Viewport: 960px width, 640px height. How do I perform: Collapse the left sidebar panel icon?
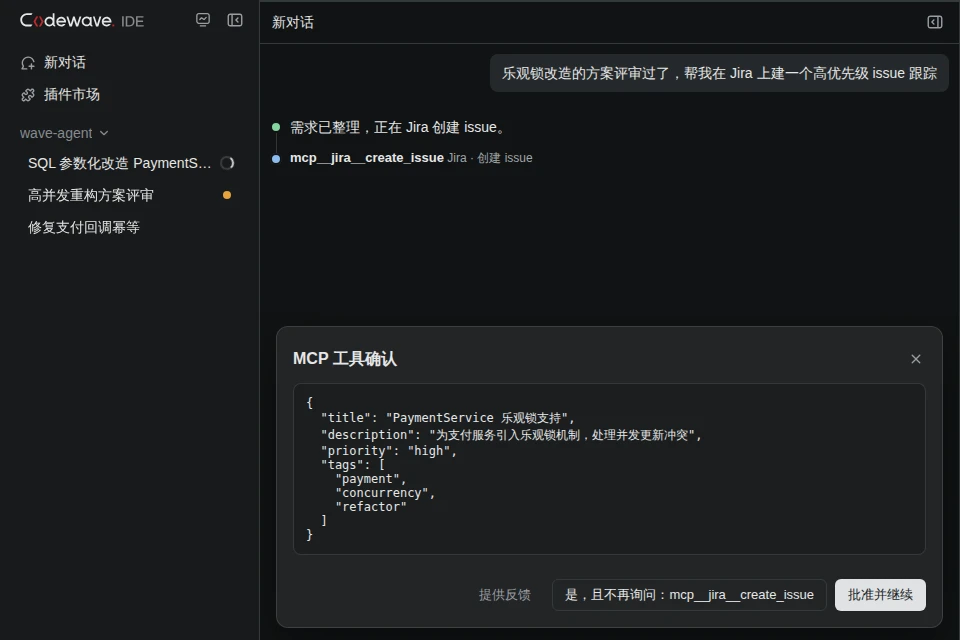pyautogui.click(x=235, y=20)
